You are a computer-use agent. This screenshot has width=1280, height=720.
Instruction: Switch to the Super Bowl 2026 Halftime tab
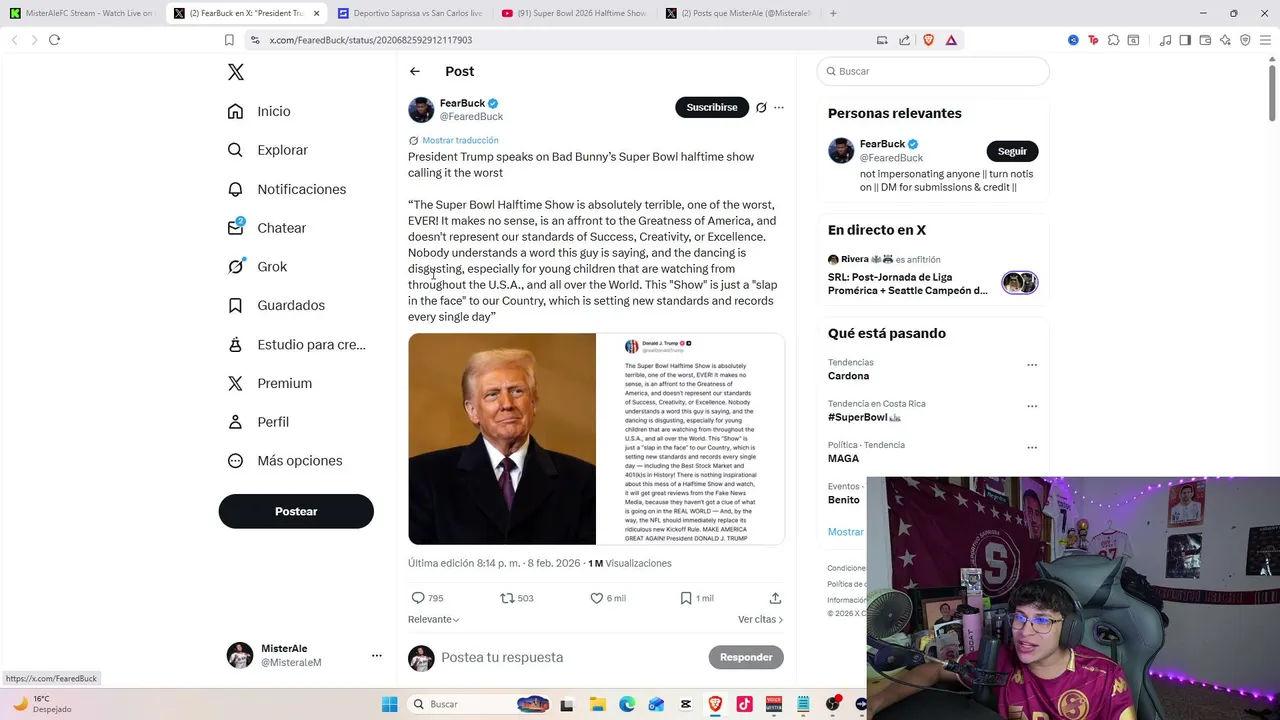coord(574,13)
